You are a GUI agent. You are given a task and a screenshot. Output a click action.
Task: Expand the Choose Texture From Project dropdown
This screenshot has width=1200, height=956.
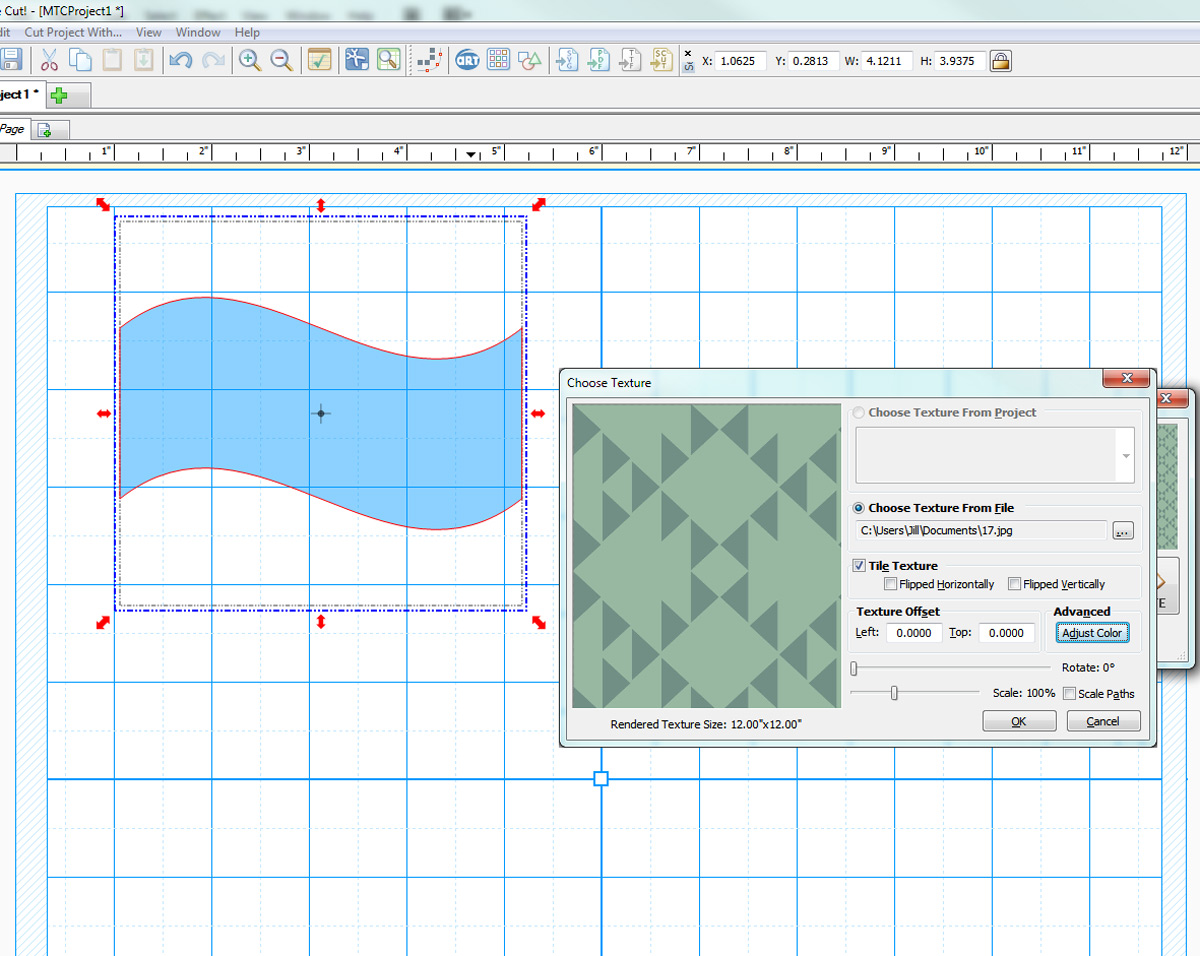click(1126, 456)
